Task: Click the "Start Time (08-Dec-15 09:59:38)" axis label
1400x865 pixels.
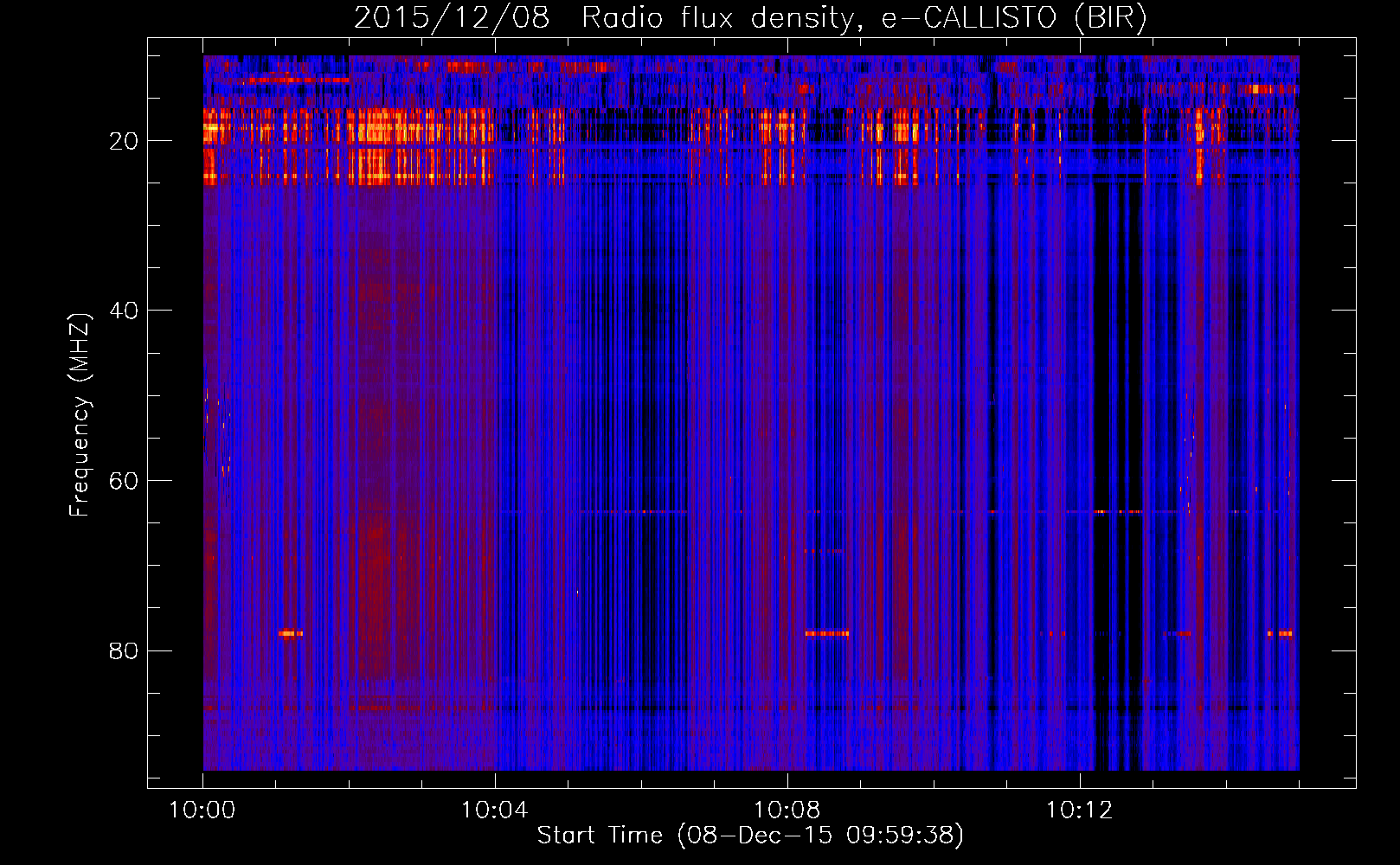Action: 750,835
